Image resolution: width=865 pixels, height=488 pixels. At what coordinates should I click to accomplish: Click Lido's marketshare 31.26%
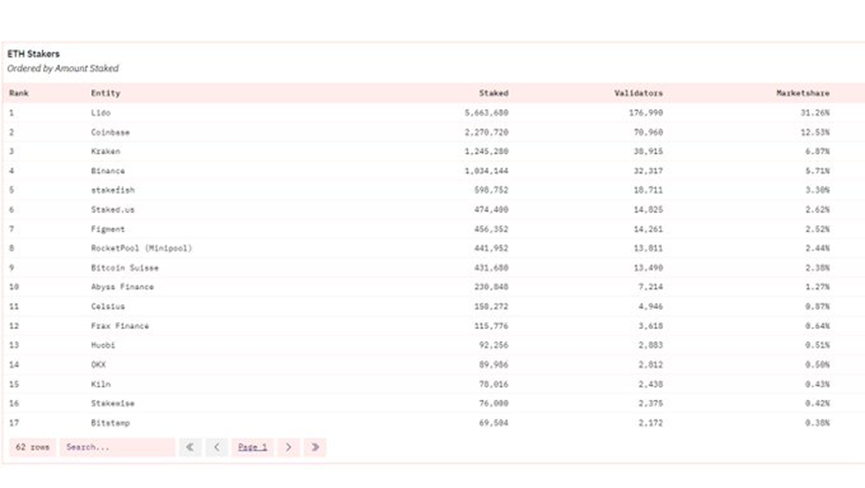(x=815, y=112)
